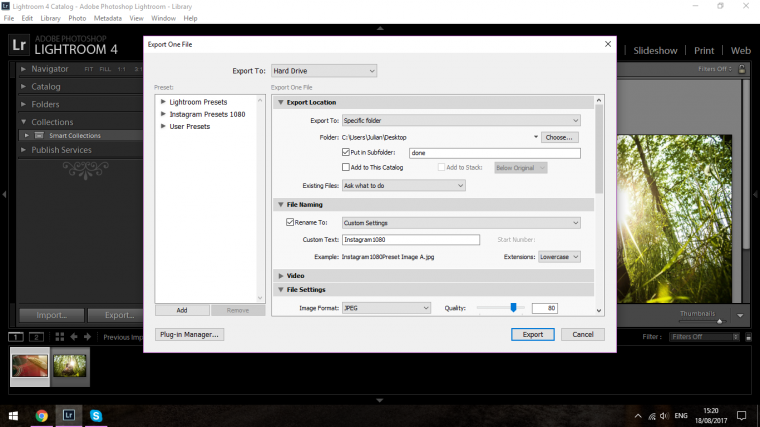
Task: Open the folder path history arrow
Action: coord(536,137)
